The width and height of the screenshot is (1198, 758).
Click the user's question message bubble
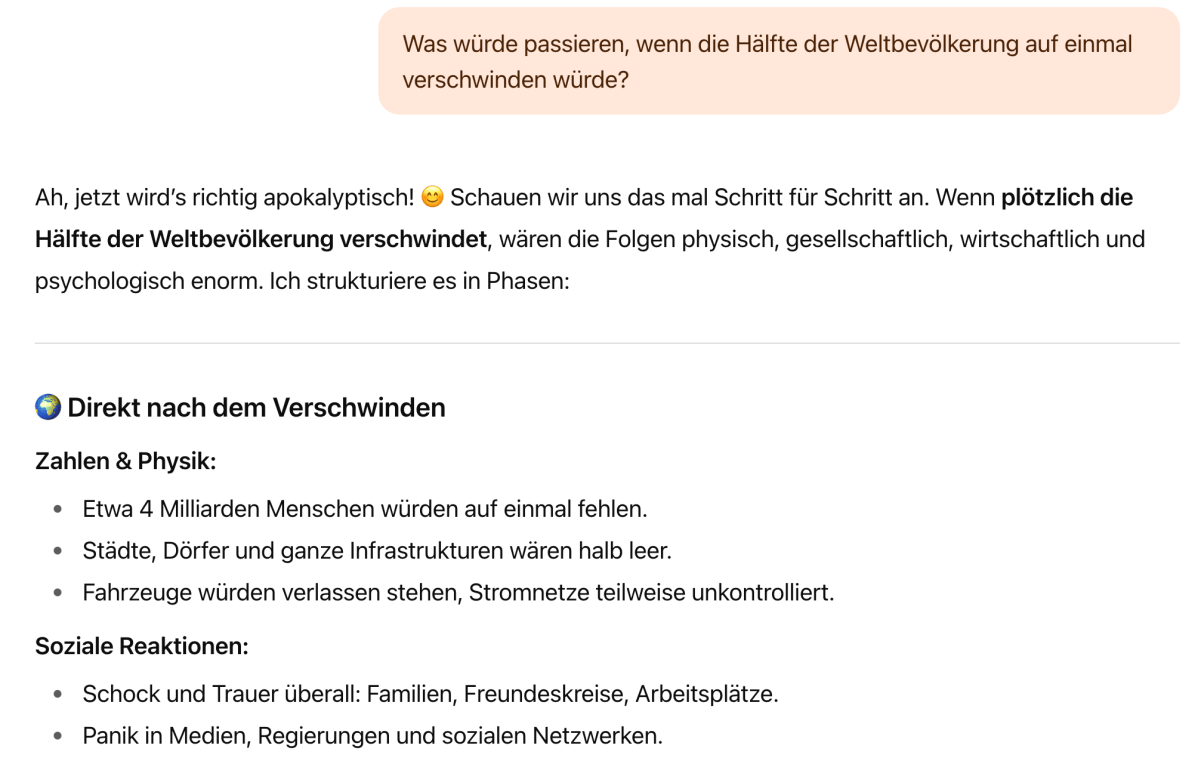click(x=778, y=61)
